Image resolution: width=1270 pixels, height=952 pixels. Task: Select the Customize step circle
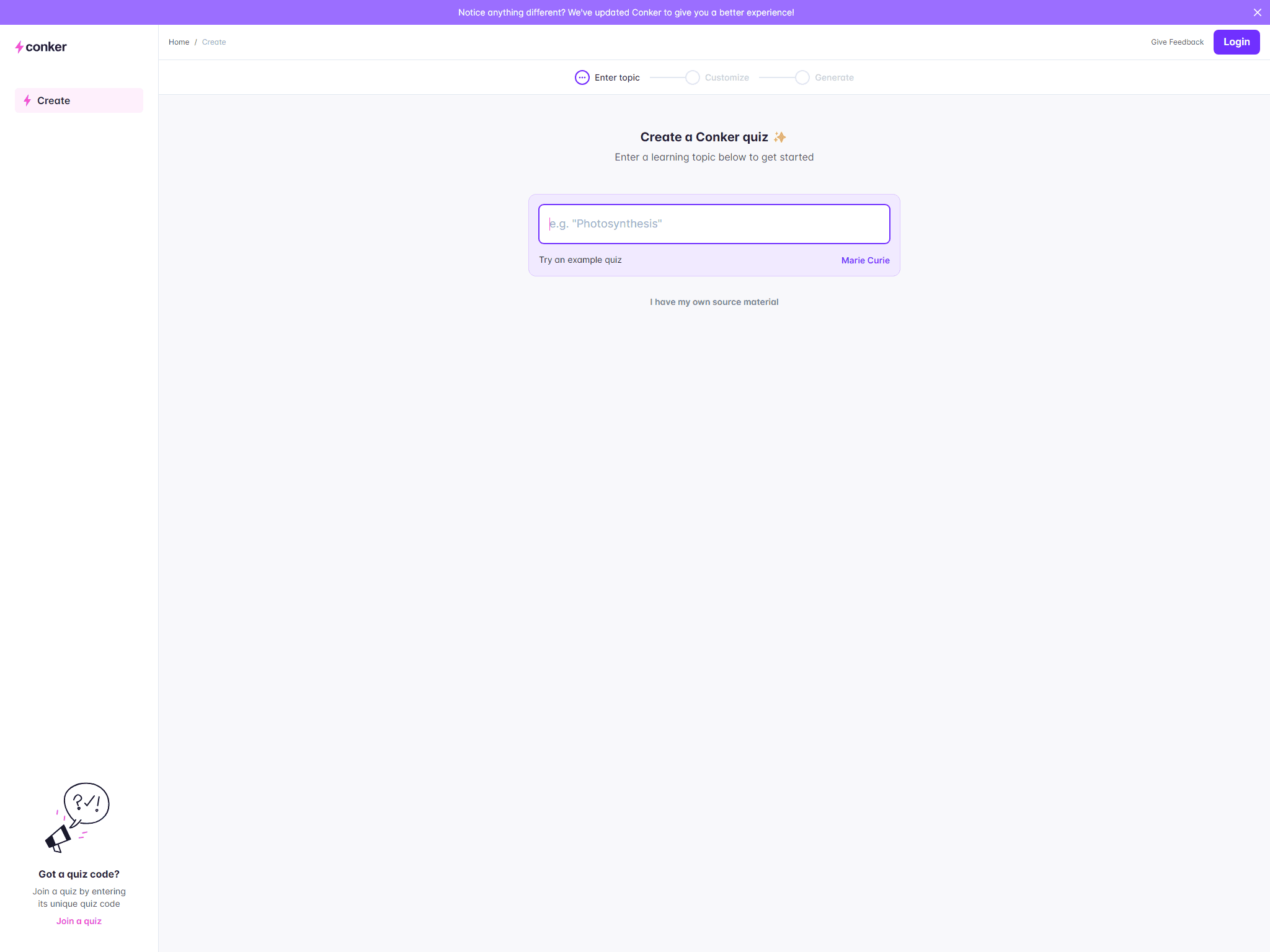[692, 77]
